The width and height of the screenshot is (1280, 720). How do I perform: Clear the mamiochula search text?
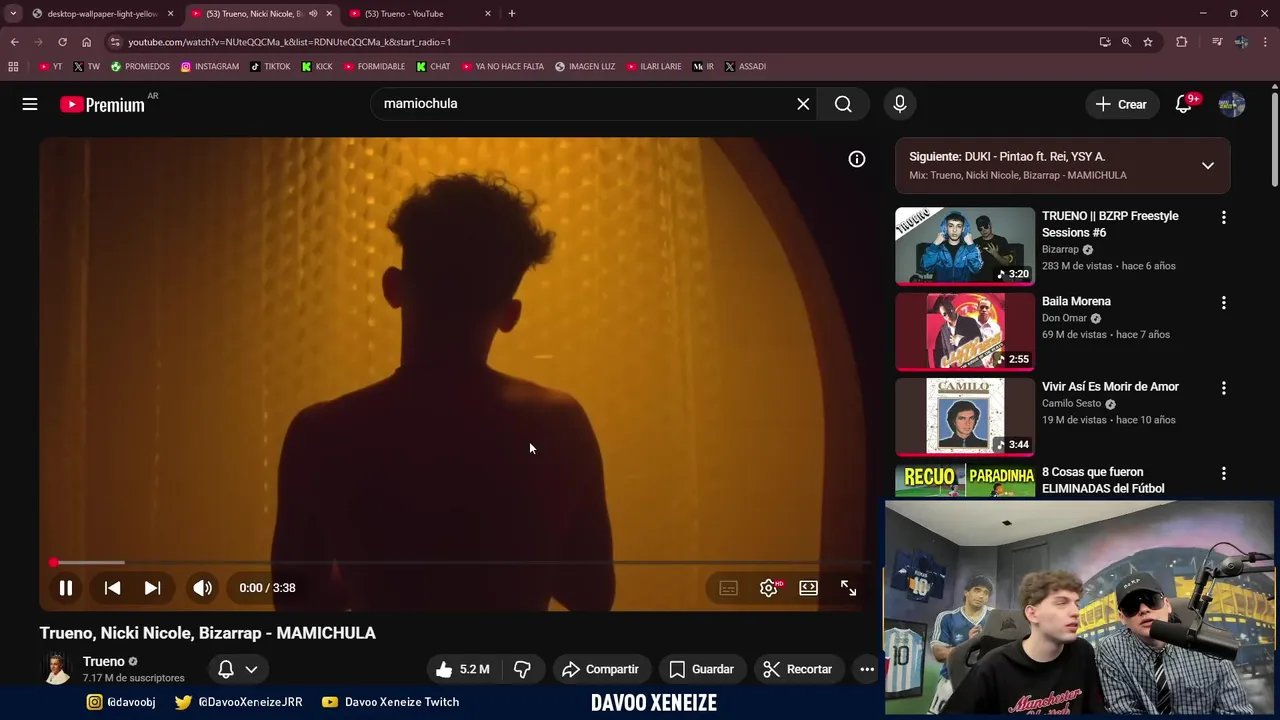(x=803, y=104)
